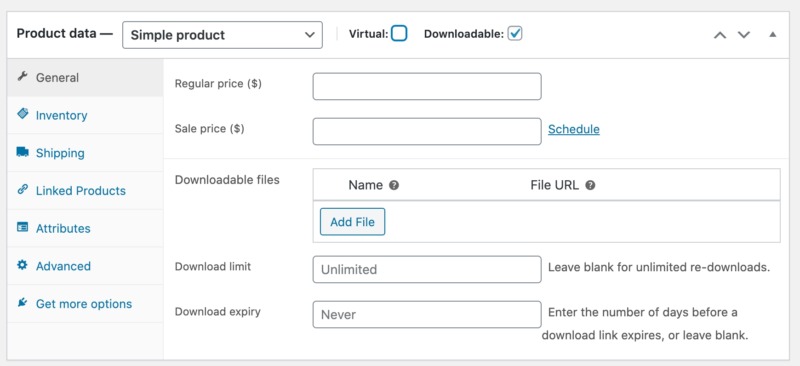The image size is (800, 366).
Task: Click 'Leave blank for unlimited re-downloads' text
Action: (x=659, y=267)
